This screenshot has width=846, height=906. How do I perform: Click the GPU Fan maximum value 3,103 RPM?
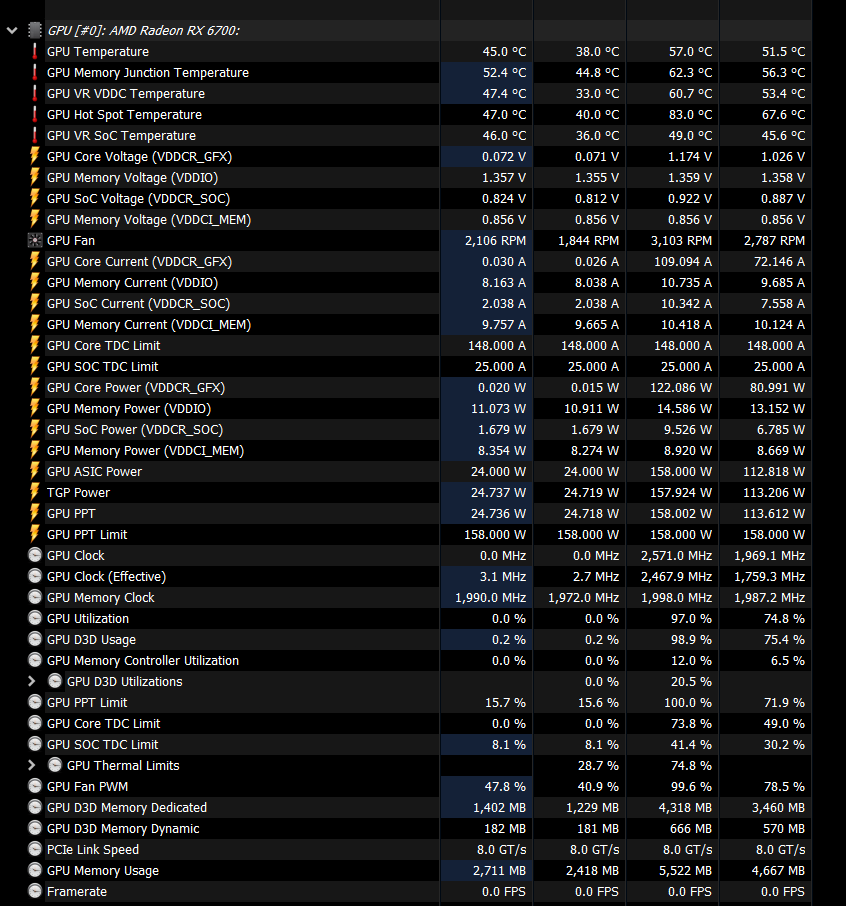[681, 240]
